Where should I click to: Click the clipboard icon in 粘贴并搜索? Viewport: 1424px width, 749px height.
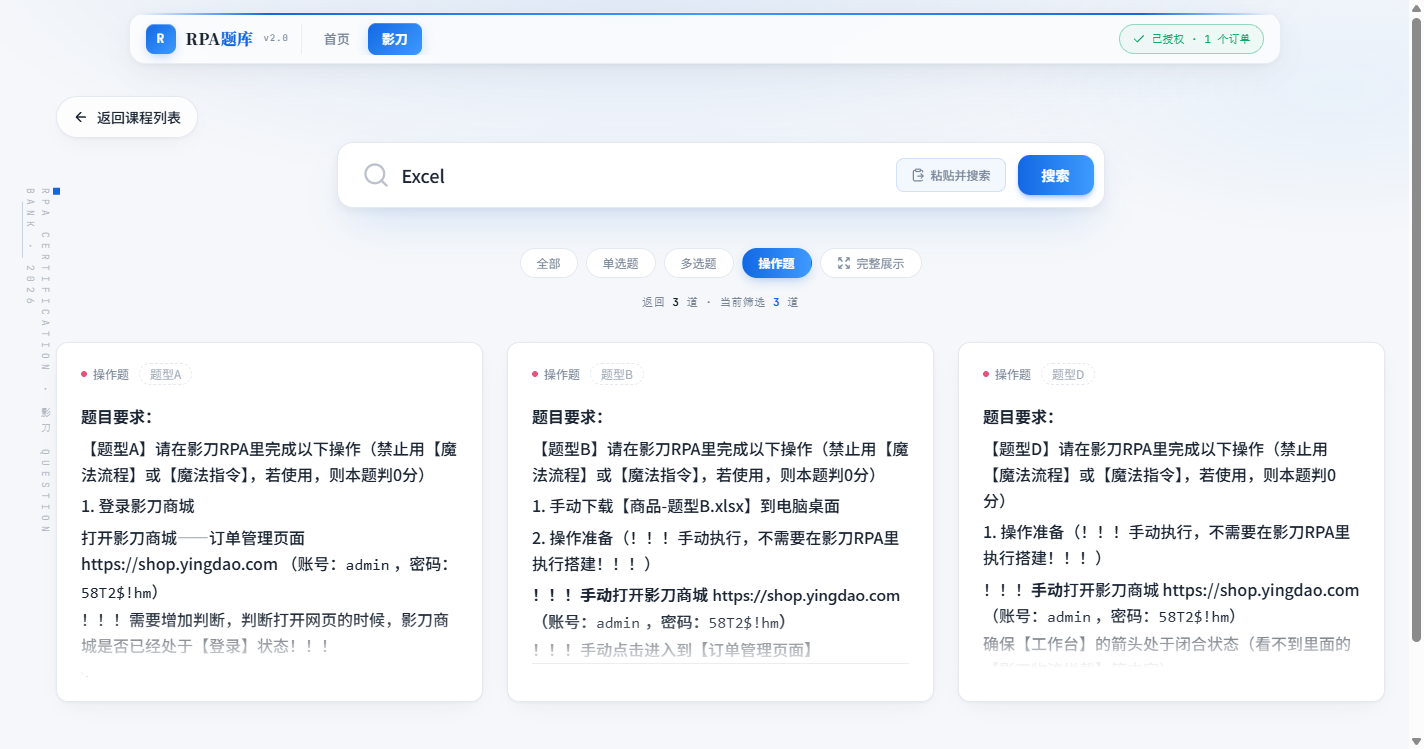918,175
